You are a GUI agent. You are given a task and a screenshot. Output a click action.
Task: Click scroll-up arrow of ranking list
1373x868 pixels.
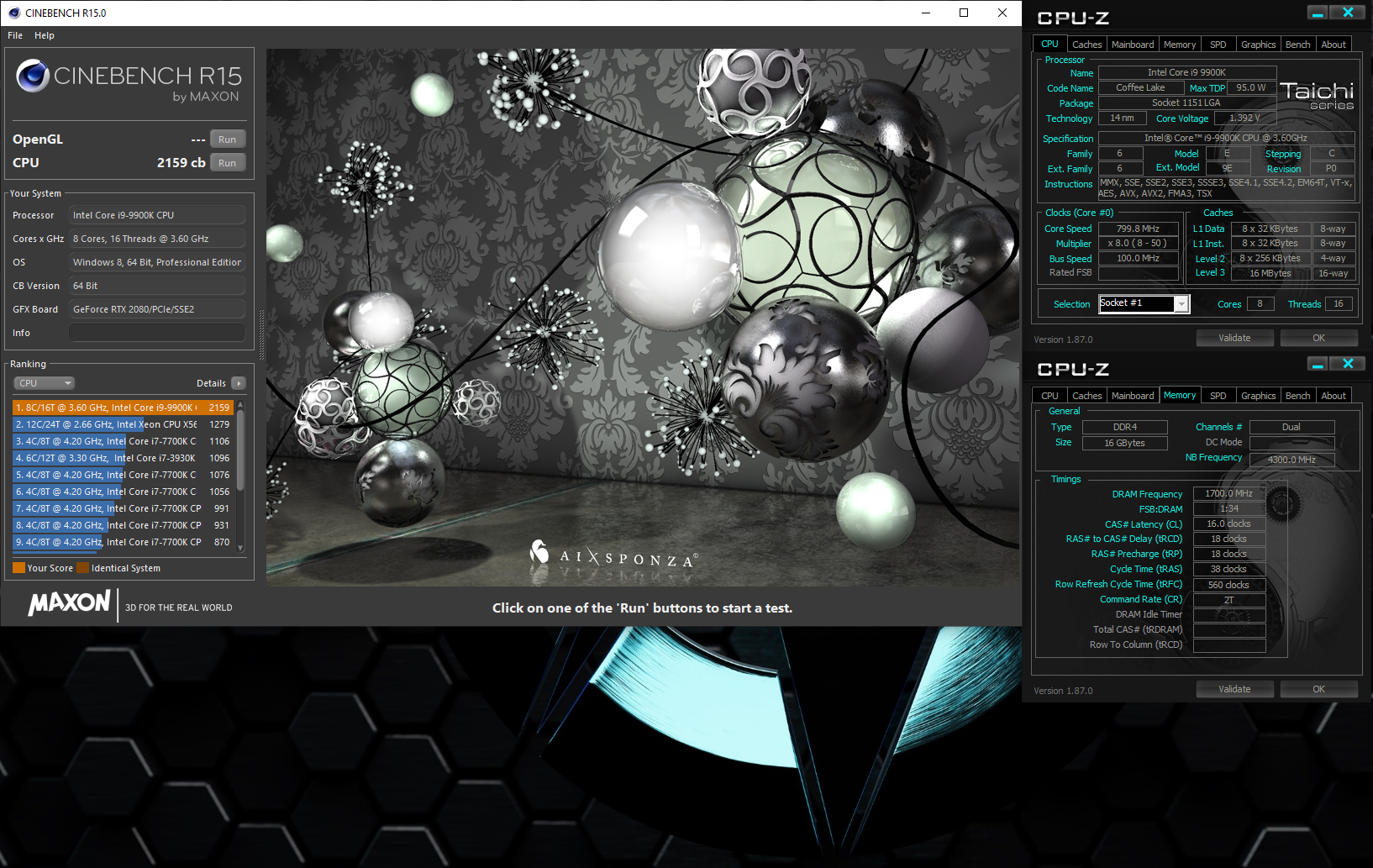tap(240, 404)
